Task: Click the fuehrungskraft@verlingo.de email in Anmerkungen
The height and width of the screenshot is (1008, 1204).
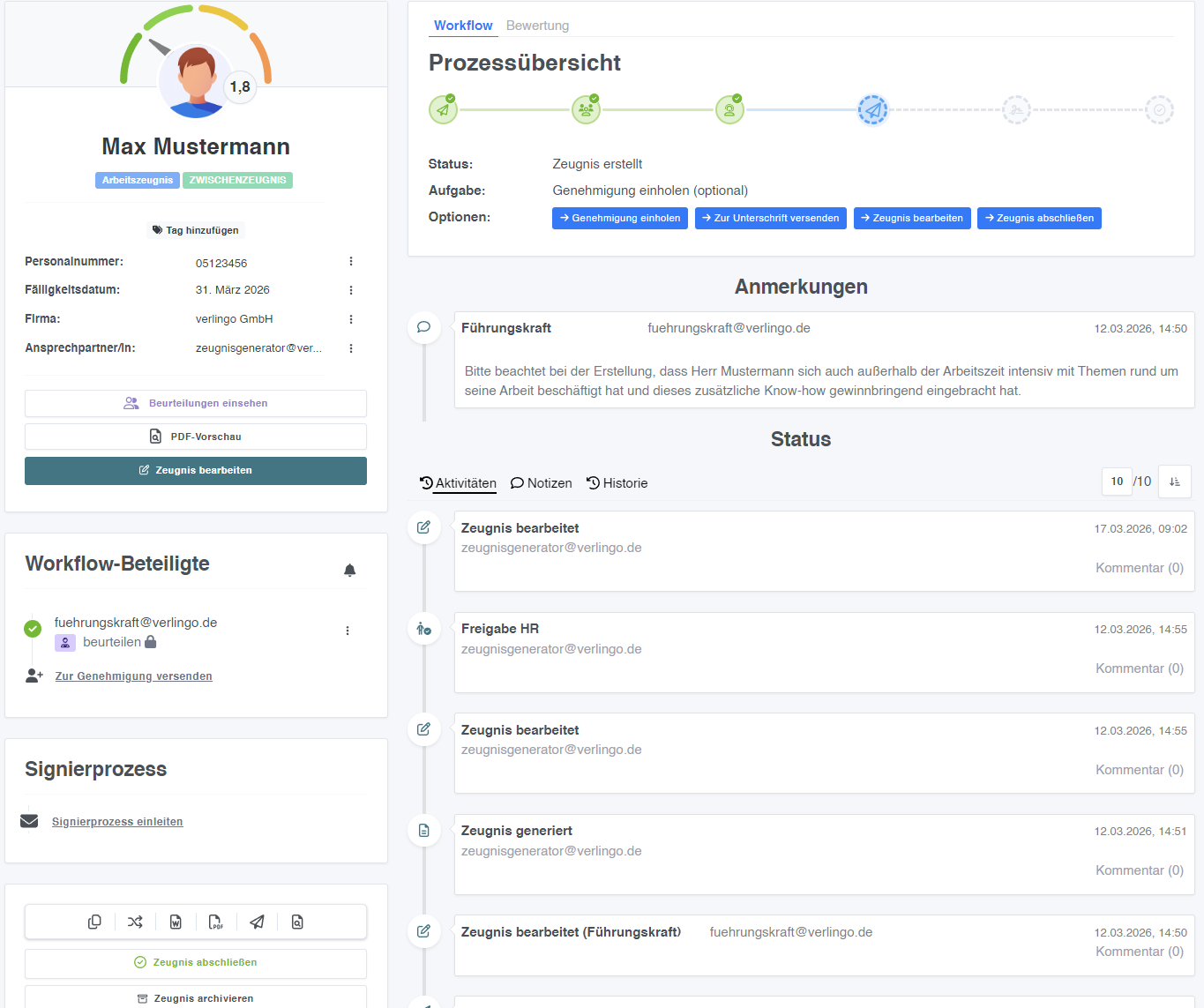Action: [729, 328]
